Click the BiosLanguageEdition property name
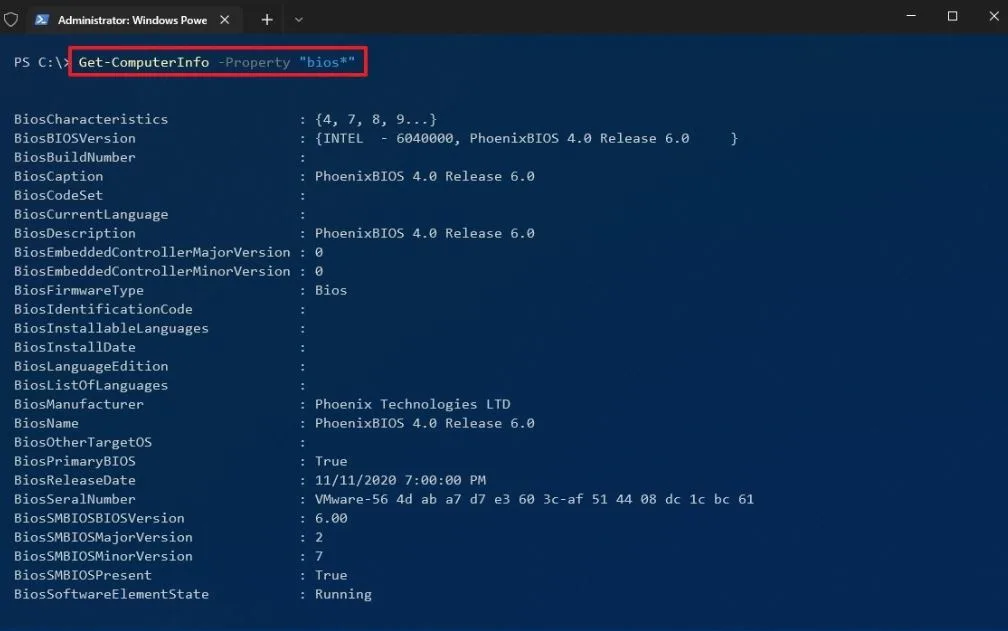The height and width of the screenshot is (631, 1008). [x=91, y=366]
